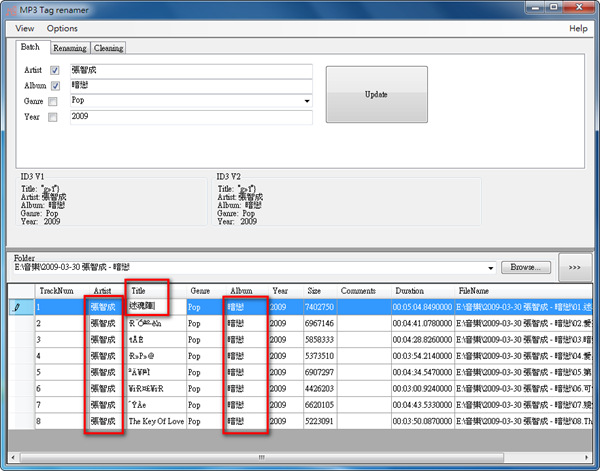600x471 pixels.
Task: Click into the Year text field
Action: click(x=190, y=118)
